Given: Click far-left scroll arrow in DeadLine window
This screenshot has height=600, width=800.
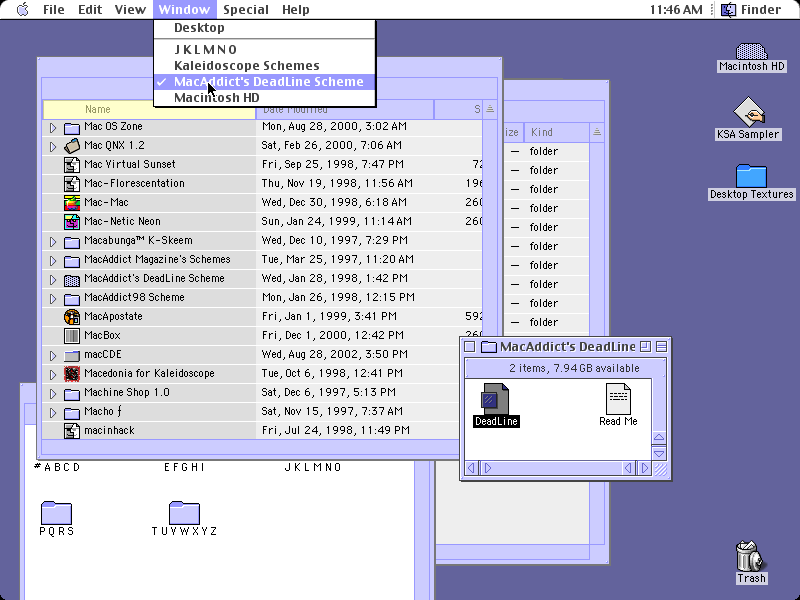Looking at the screenshot, I should [x=471, y=468].
